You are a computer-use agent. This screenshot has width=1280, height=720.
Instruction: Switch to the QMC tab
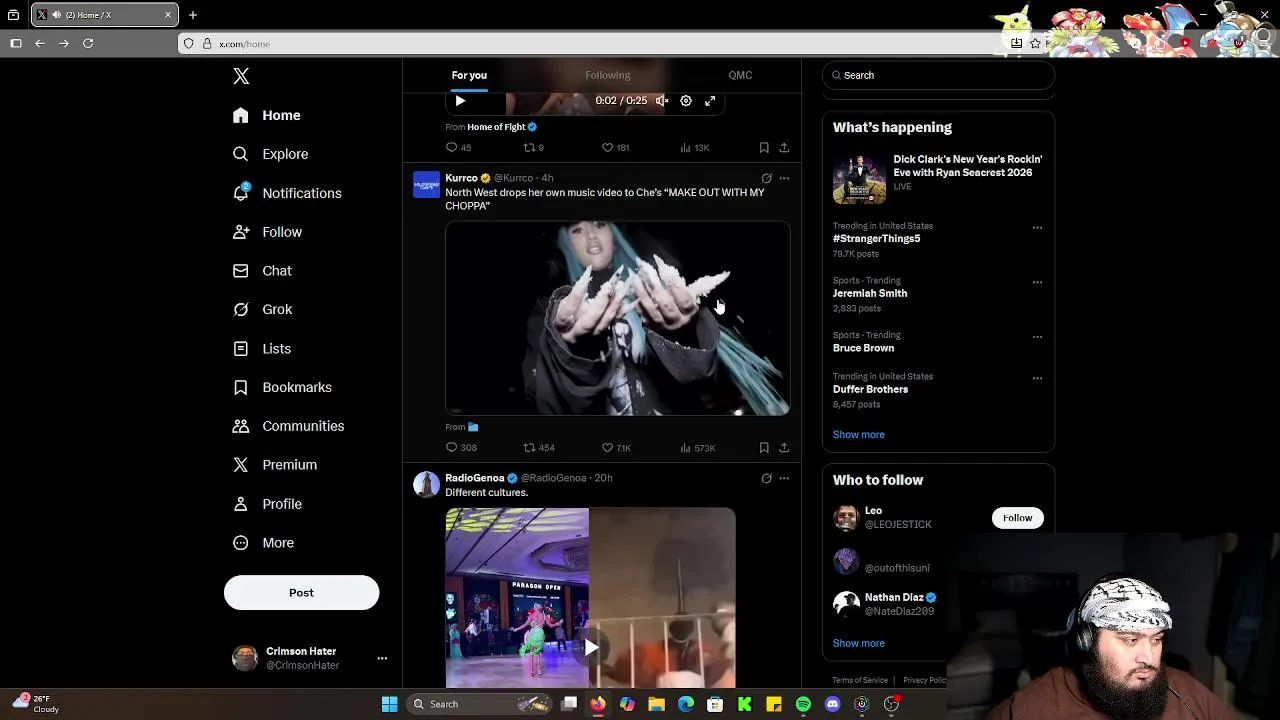(x=740, y=75)
